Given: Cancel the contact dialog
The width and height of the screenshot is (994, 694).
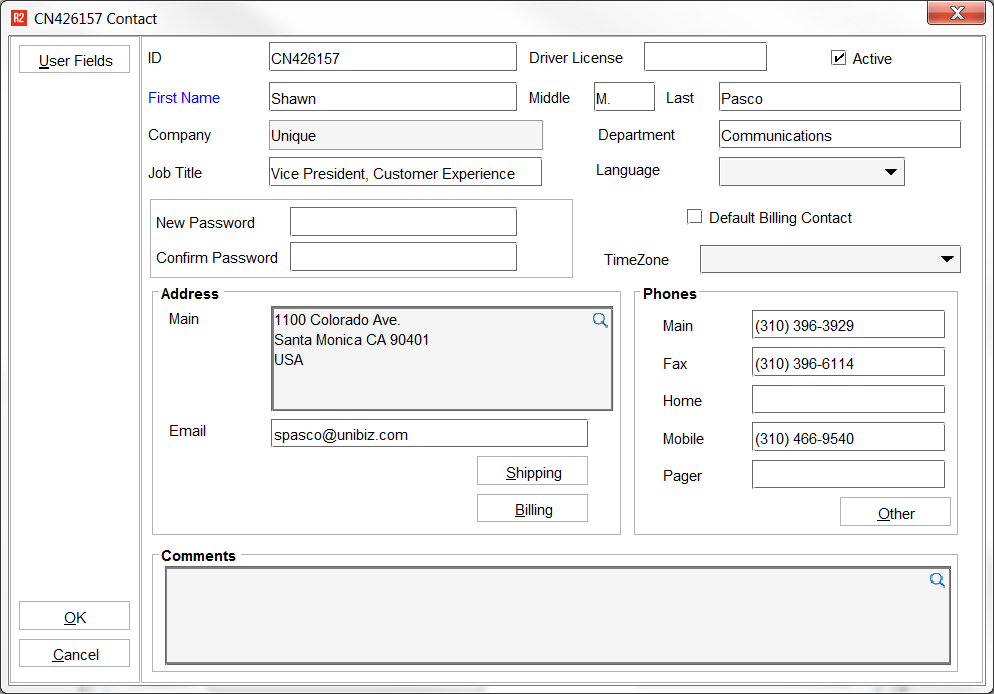Looking at the screenshot, I should coord(75,654).
